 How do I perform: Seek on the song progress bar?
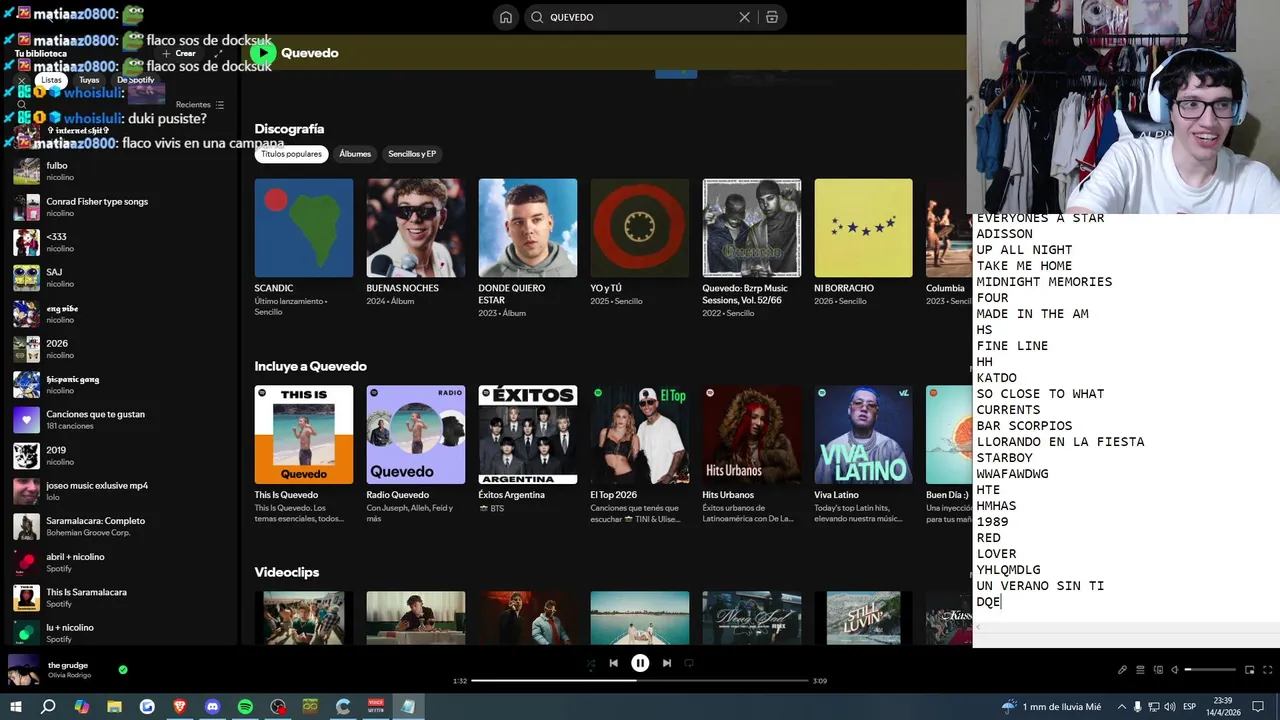point(640,681)
